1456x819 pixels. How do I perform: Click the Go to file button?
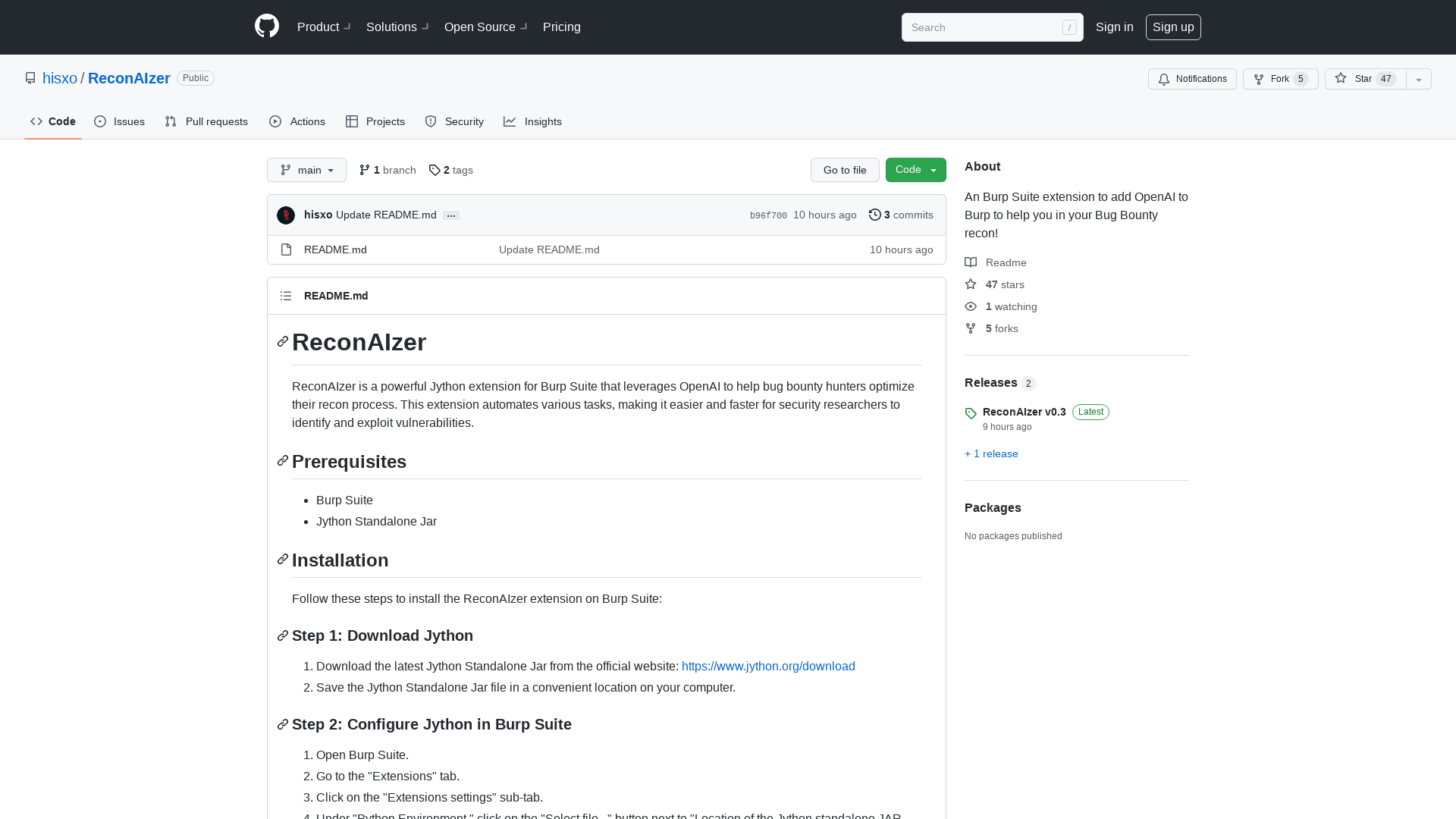tap(845, 170)
